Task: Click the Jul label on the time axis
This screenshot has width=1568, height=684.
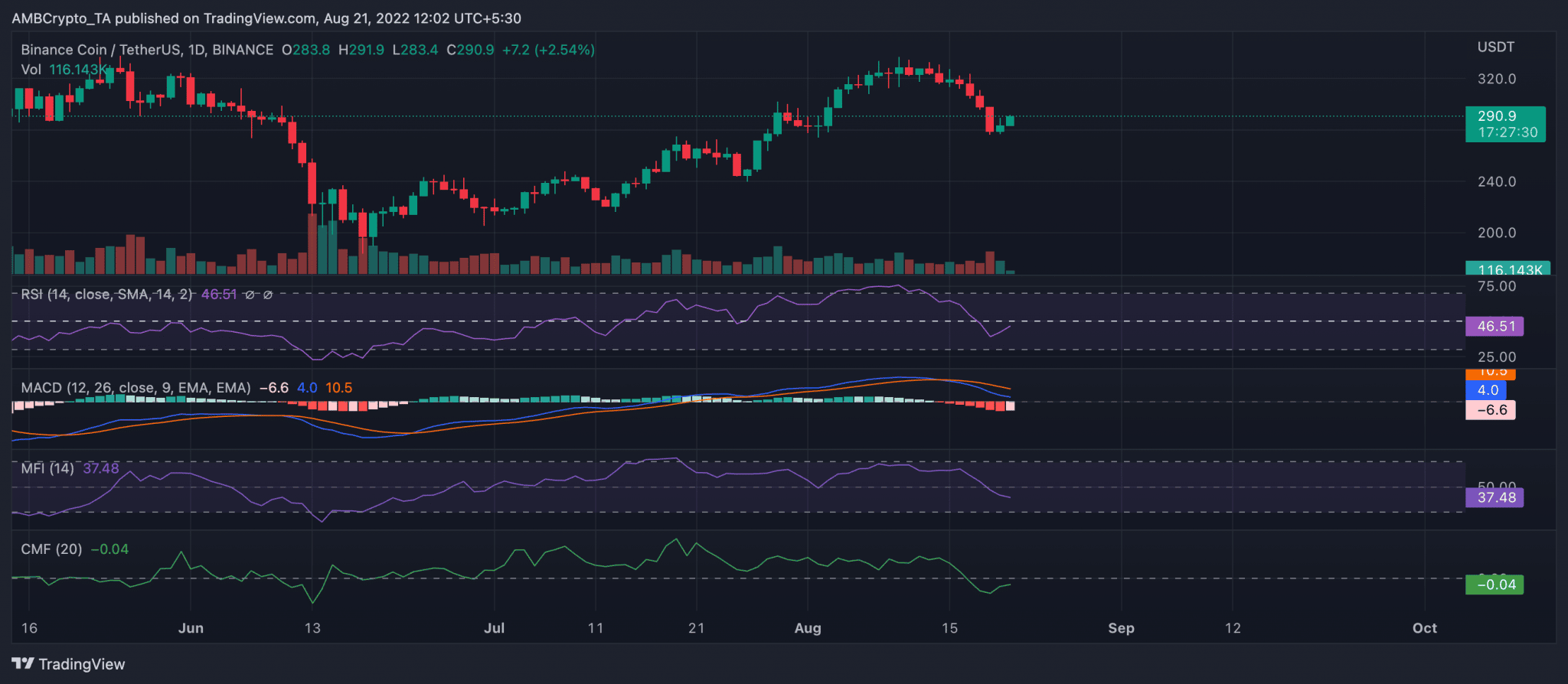Action: pos(494,628)
